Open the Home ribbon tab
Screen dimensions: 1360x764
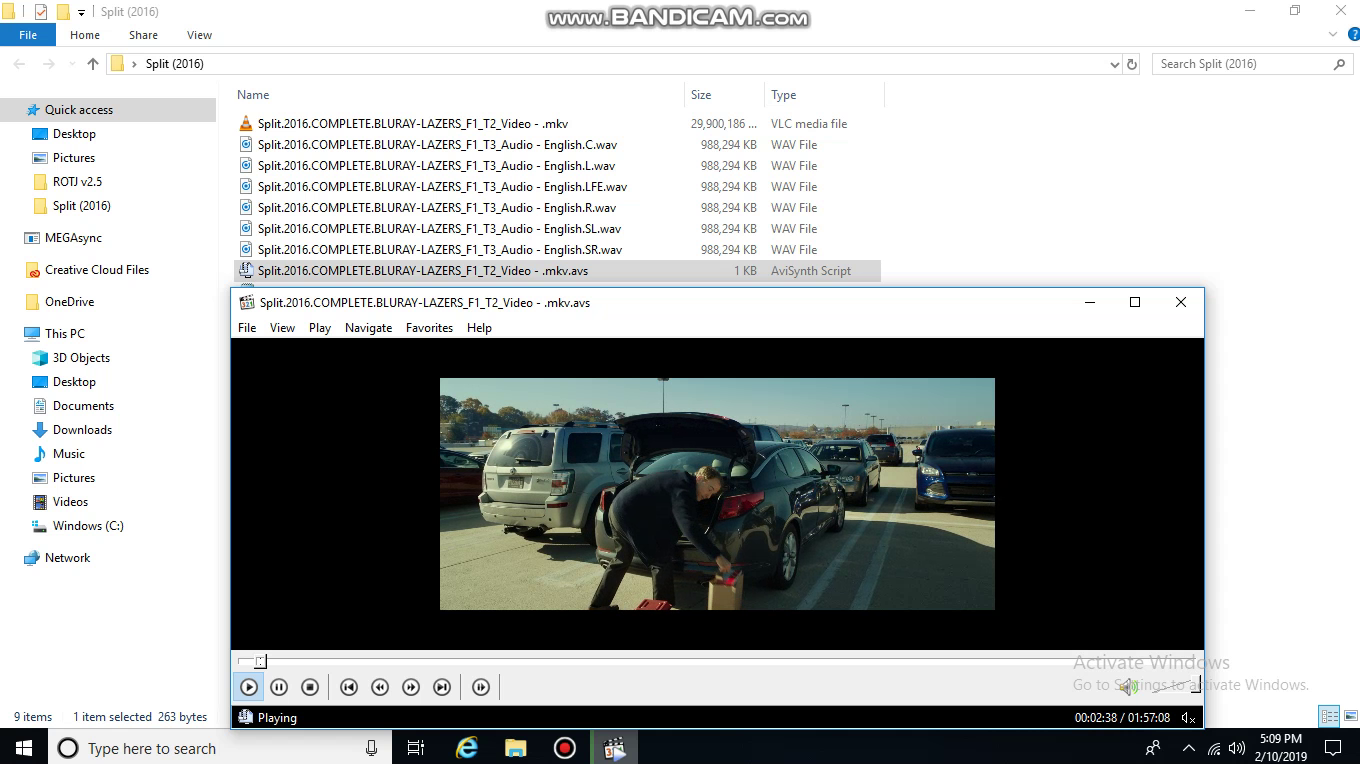coord(85,35)
